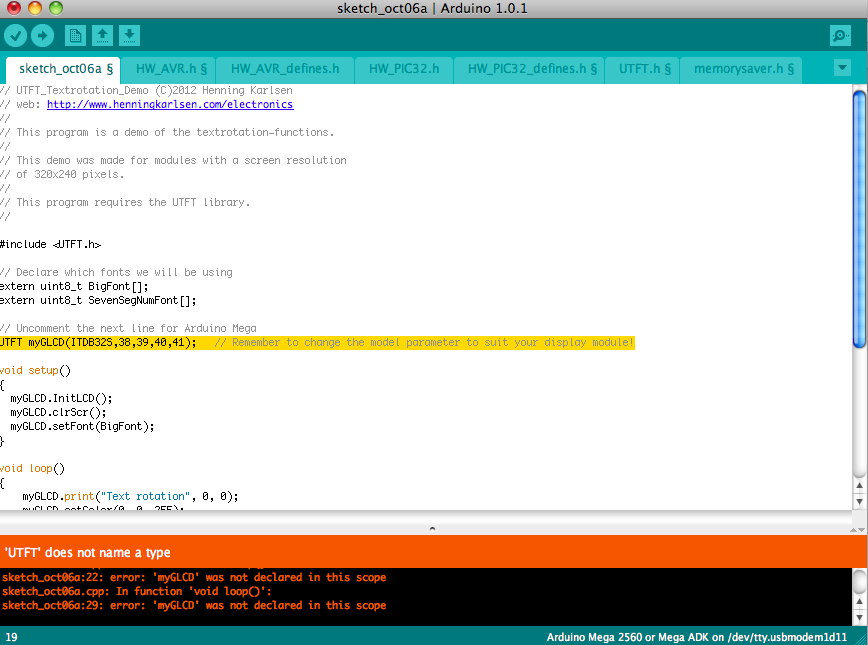Click the editor scrollbar down arrow

(859, 502)
